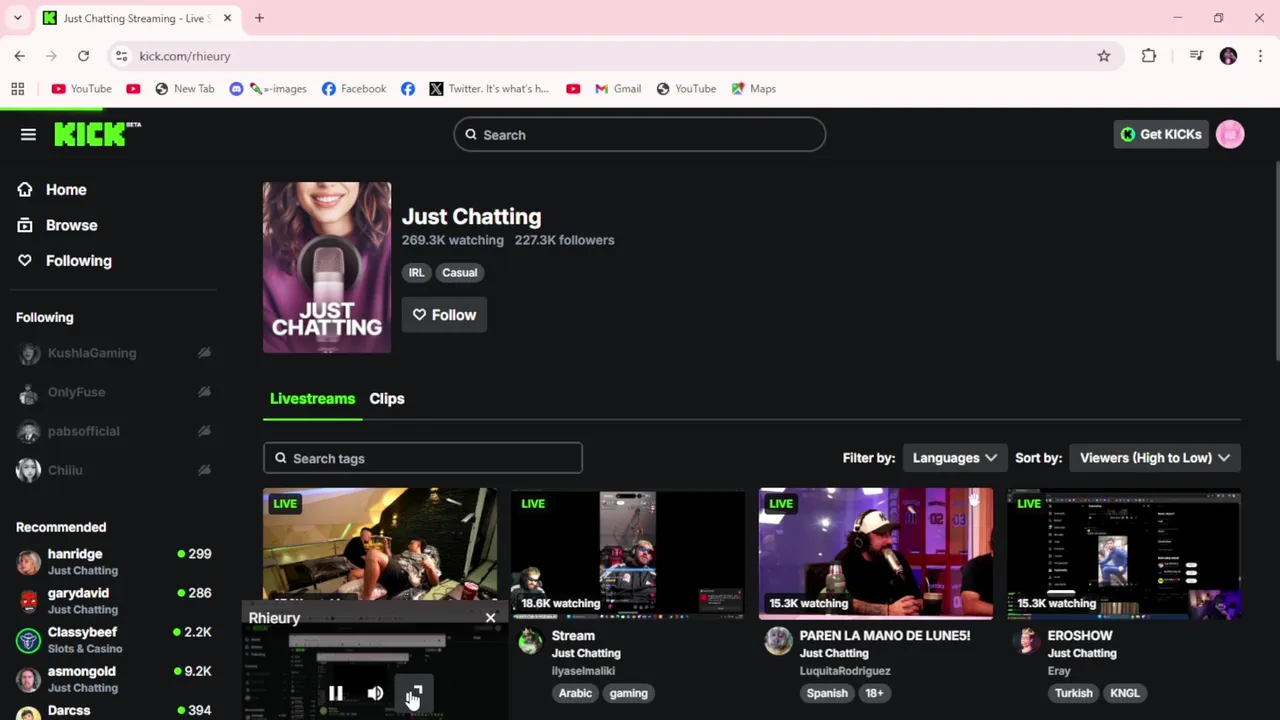This screenshot has width=1280, height=720.
Task: Click the Browse icon in the sidebar
Action: (25, 225)
